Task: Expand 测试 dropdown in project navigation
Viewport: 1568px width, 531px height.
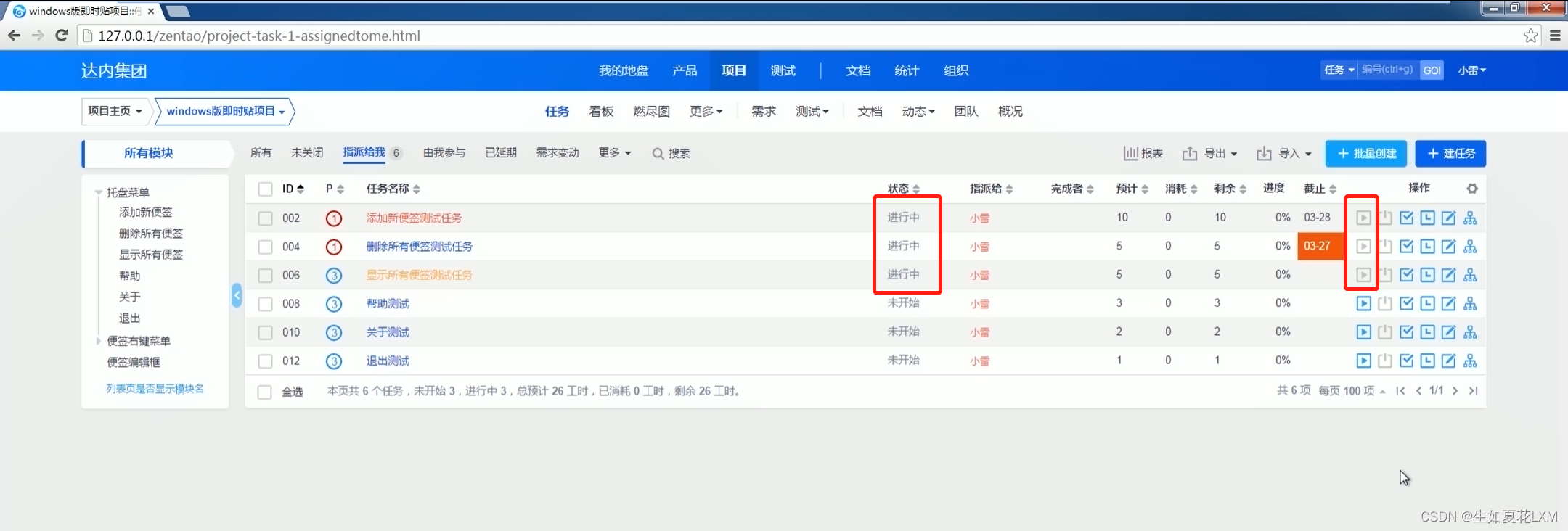Action: pyautogui.click(x=812, y=111)
